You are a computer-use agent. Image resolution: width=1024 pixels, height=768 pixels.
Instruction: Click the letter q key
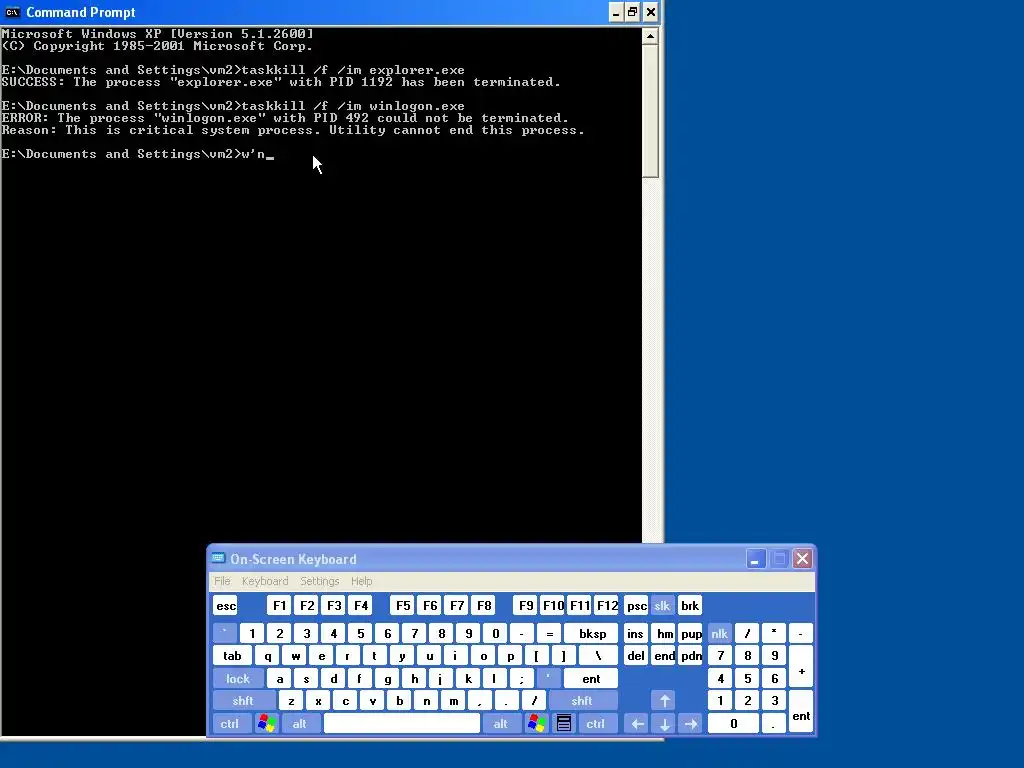coord(268,656)
